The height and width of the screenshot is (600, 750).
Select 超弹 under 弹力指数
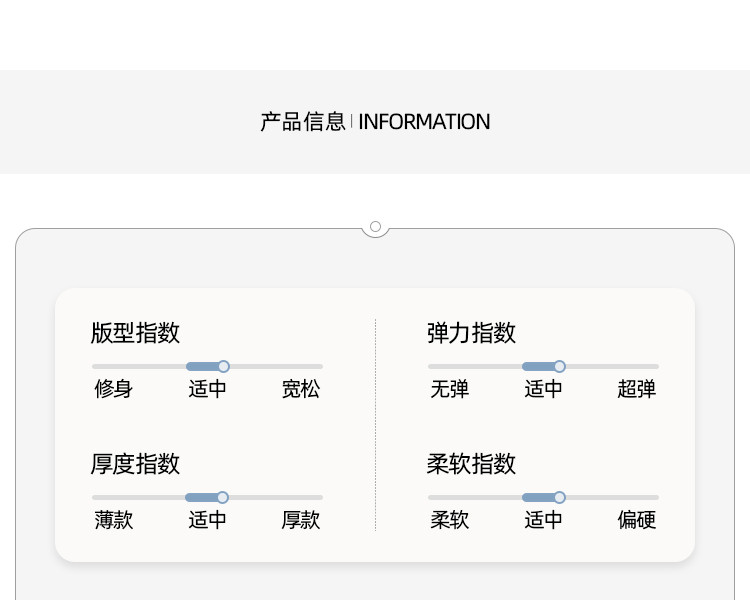(637, 390)
